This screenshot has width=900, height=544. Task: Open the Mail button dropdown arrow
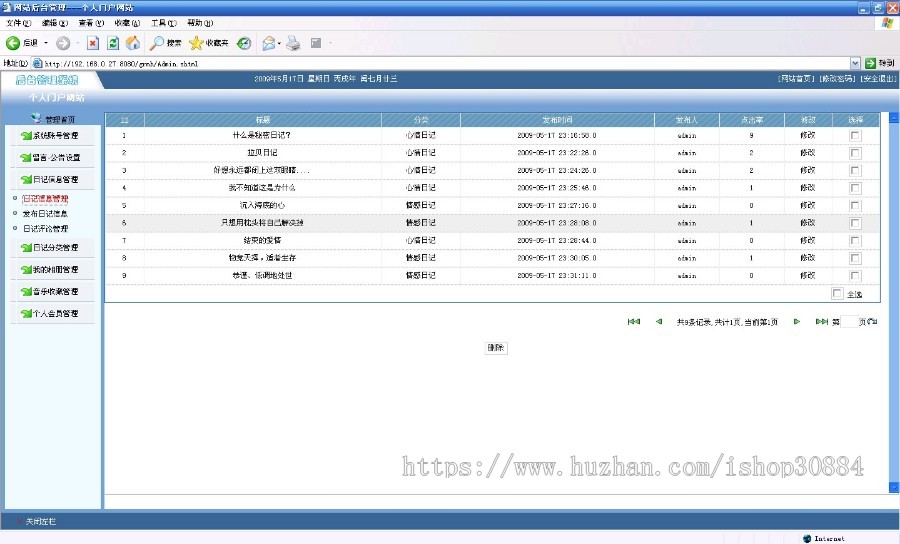(x=279, y=43)
